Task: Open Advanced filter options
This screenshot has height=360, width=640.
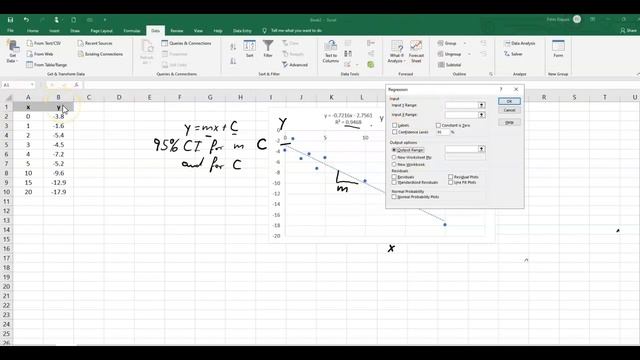Action: click(295, 64)
